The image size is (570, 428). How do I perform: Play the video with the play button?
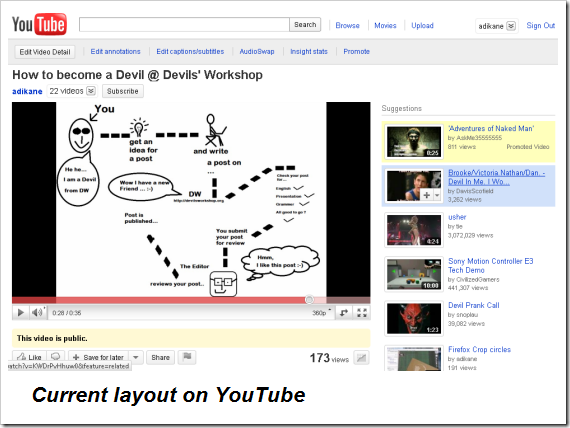pos(20,313)
